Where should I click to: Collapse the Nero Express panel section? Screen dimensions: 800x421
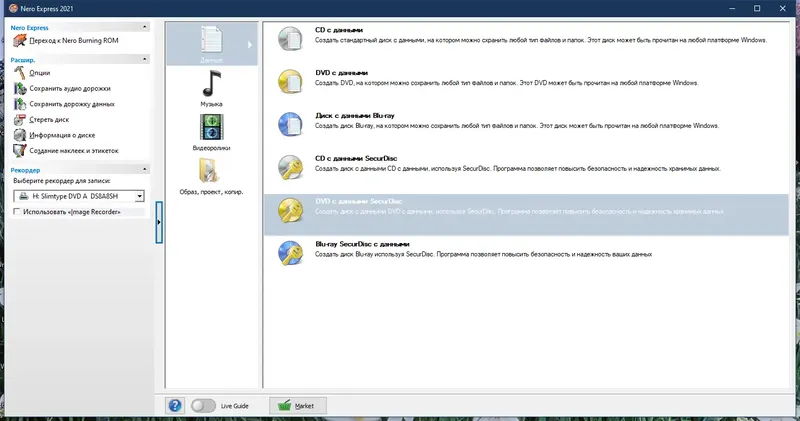click(x=144, y=27)
